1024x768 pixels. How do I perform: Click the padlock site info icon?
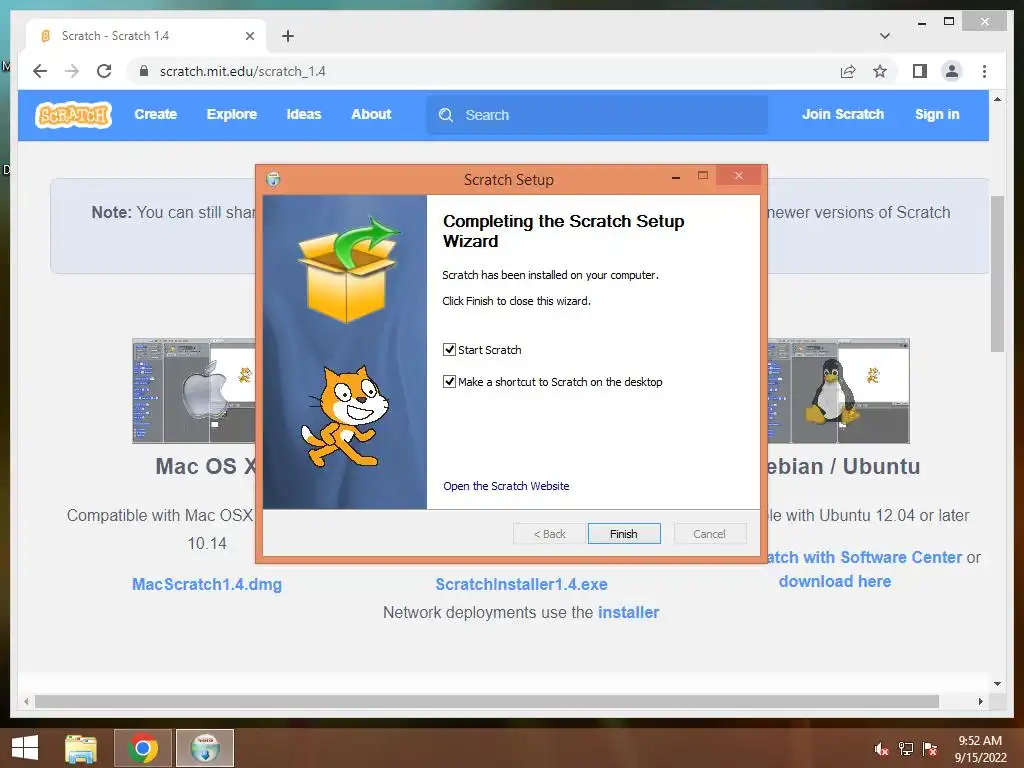(x=144, y=71)
